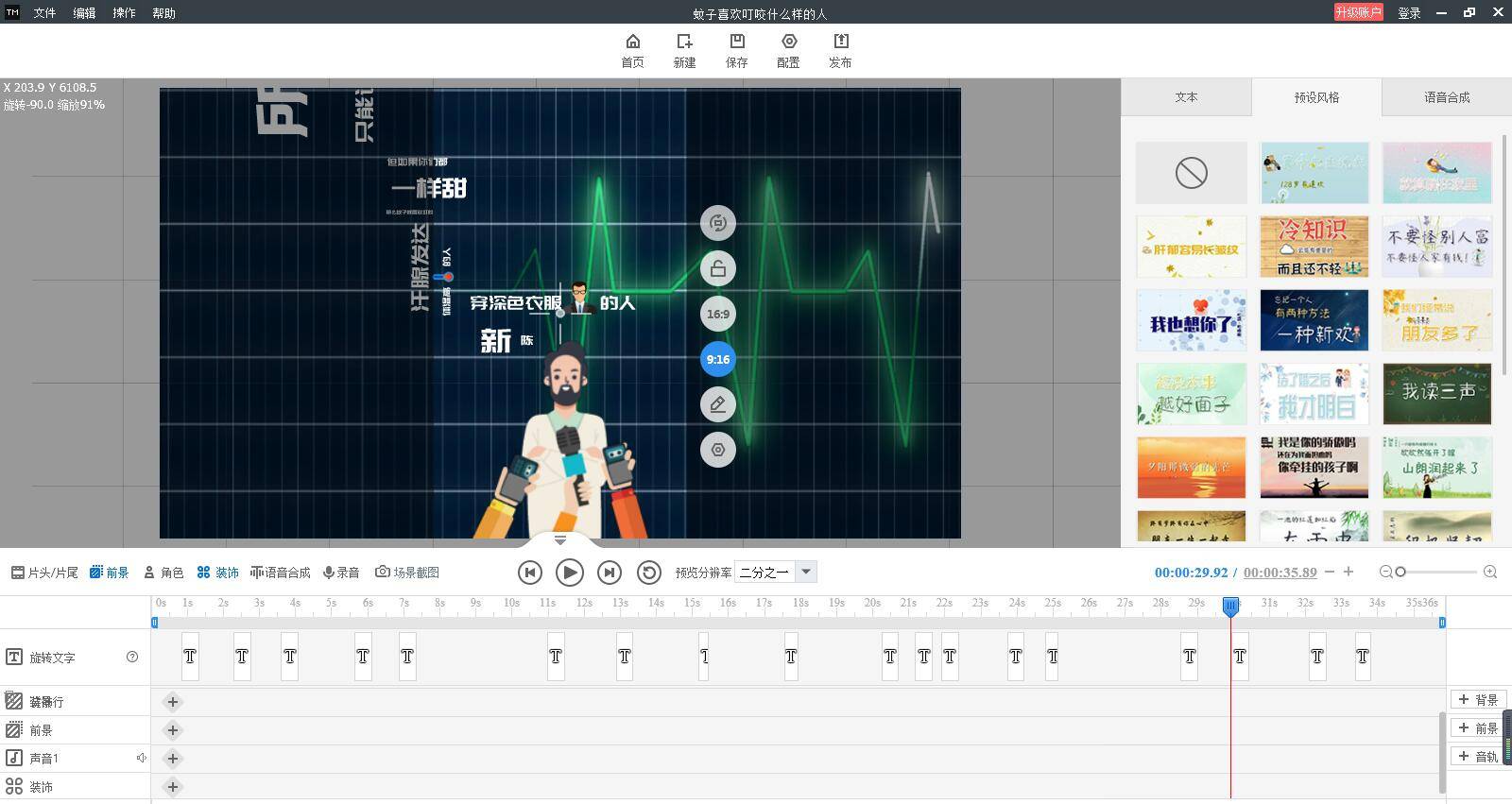The height and width of the screenshot is (804, 1512).
Task: Open the 帮助 menu
Action: [x=163, y=13]
